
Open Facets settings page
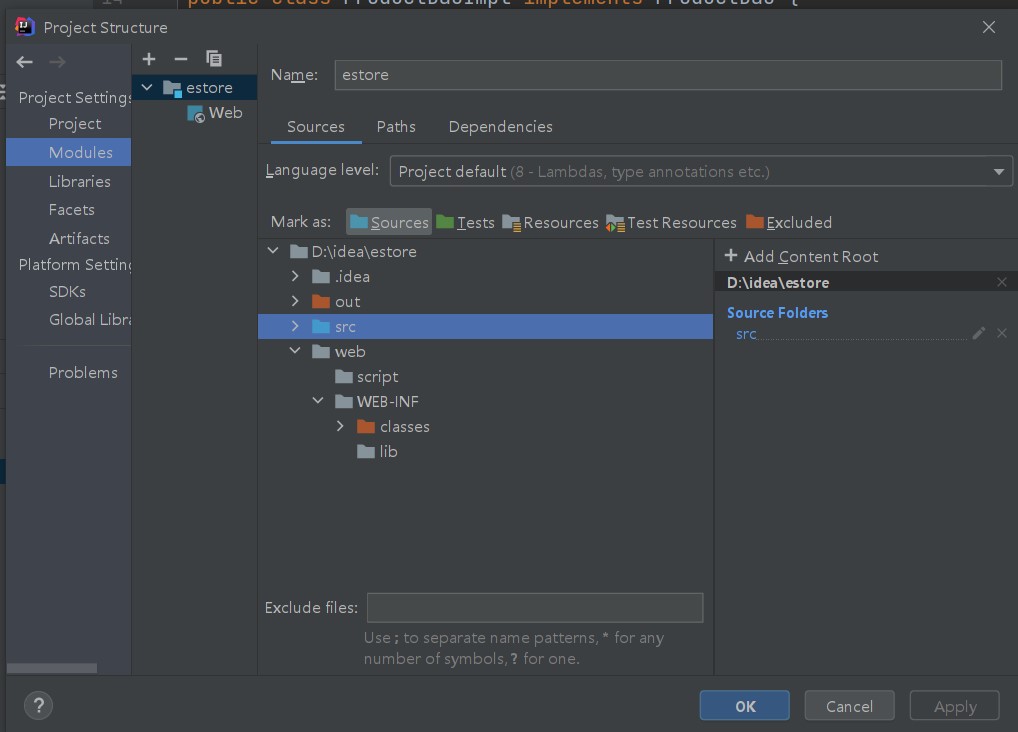pyautogui.click(x=71, y=210)
